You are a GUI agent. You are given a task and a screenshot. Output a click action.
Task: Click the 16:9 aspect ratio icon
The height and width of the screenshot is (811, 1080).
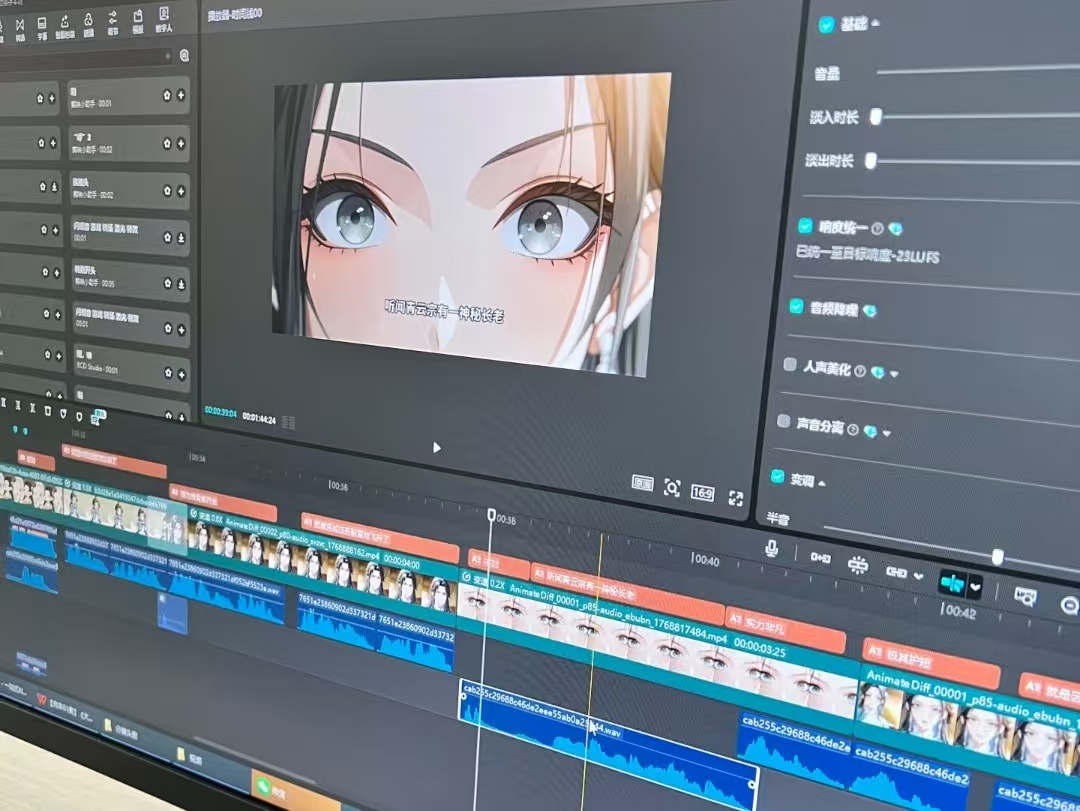(x=703, y=493)
